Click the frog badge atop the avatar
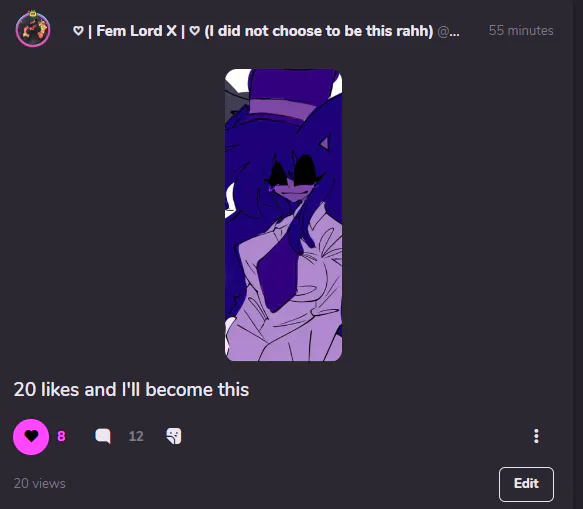583x509 pixels. 33,14
